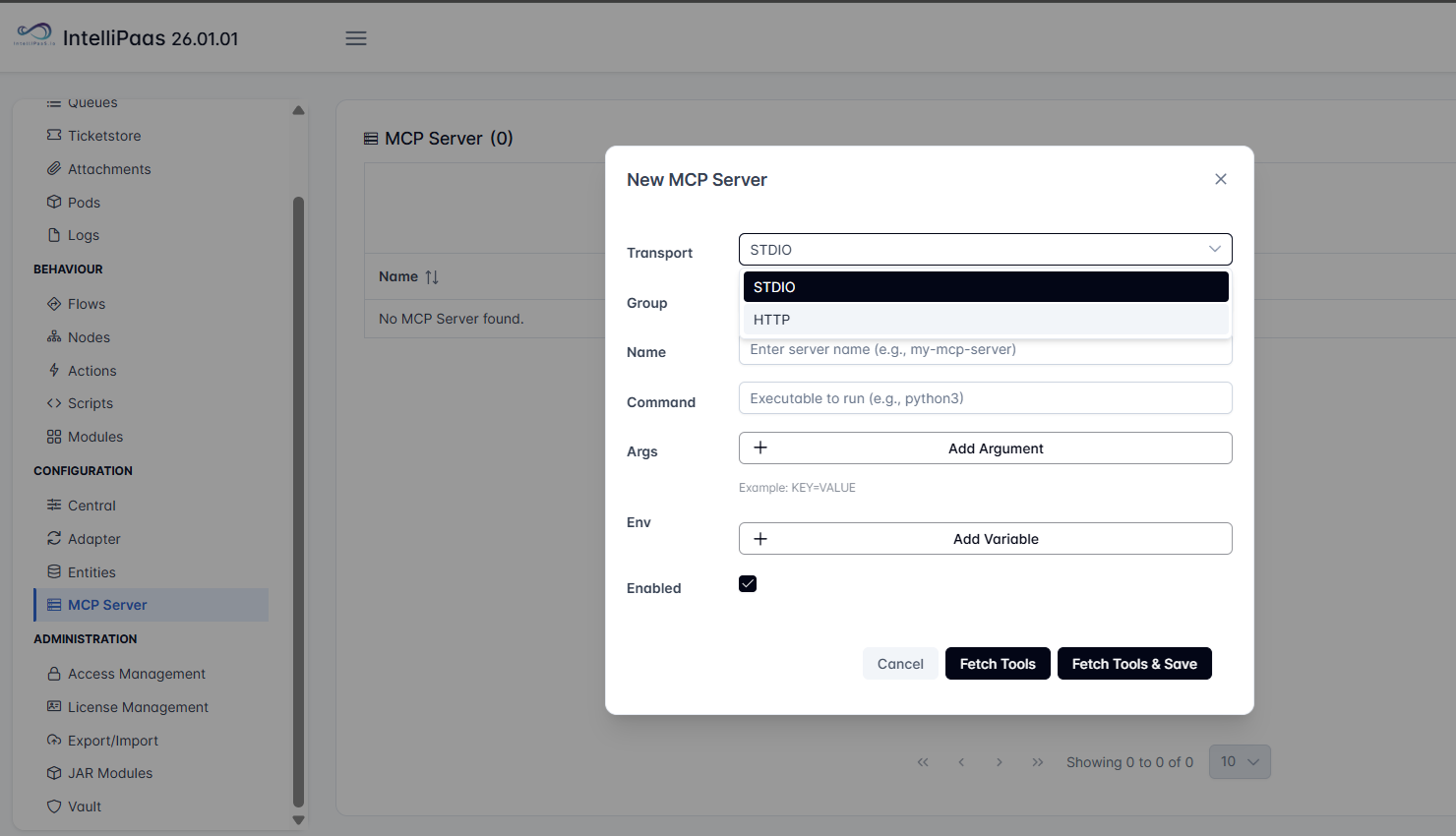The width and height of the screenshot is (1456, 836).
Task: Select STDIO option in Transport list
Action: (x=986, y=287)
